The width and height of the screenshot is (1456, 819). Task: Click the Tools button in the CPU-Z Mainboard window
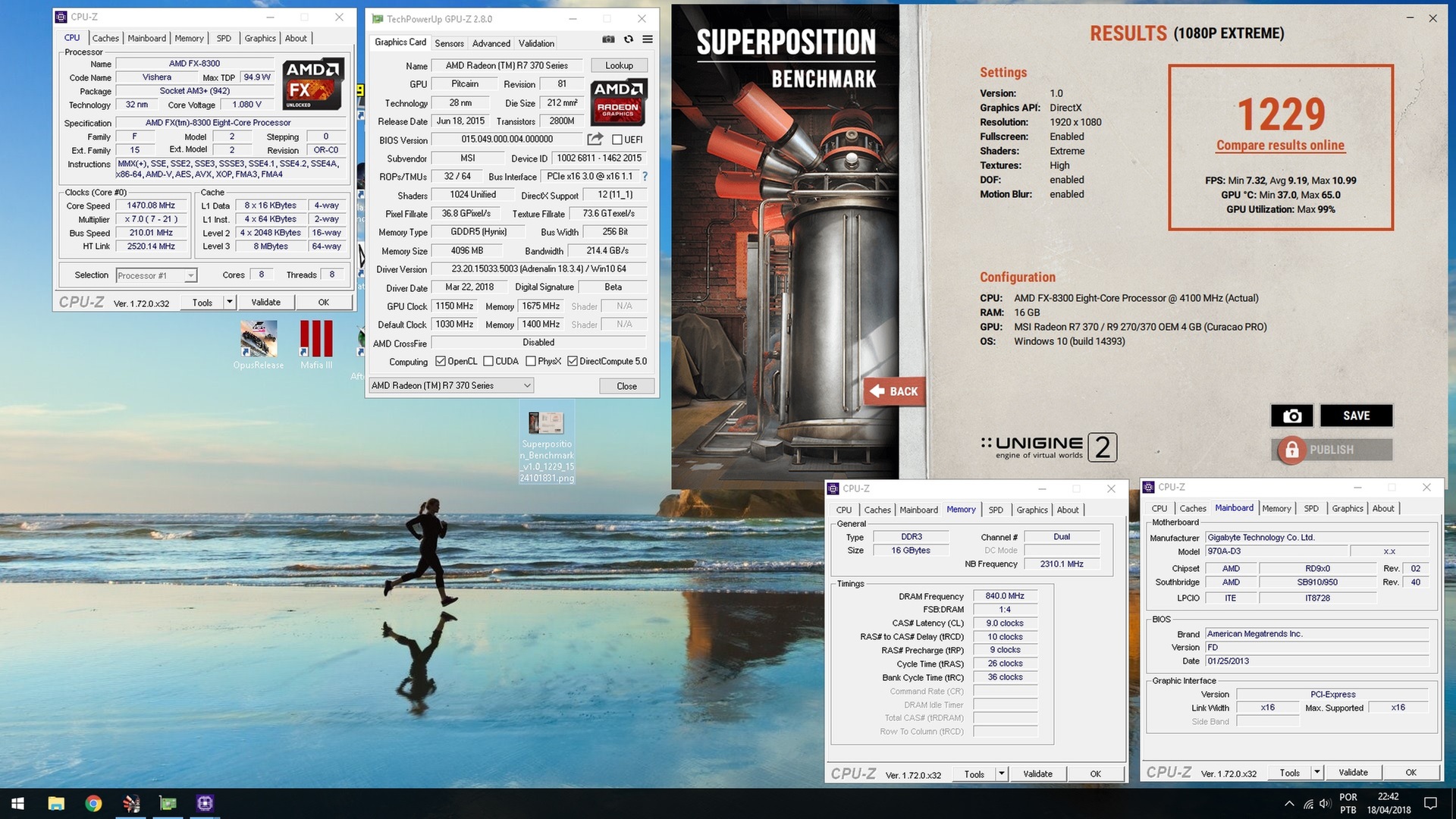point(1289,772)
